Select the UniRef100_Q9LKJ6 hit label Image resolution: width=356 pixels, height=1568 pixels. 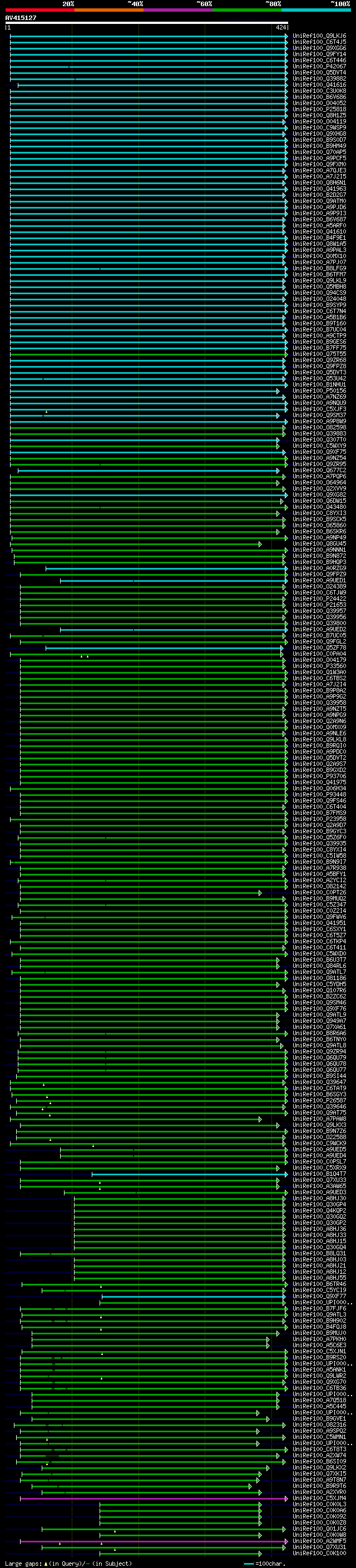pos(319,36)
